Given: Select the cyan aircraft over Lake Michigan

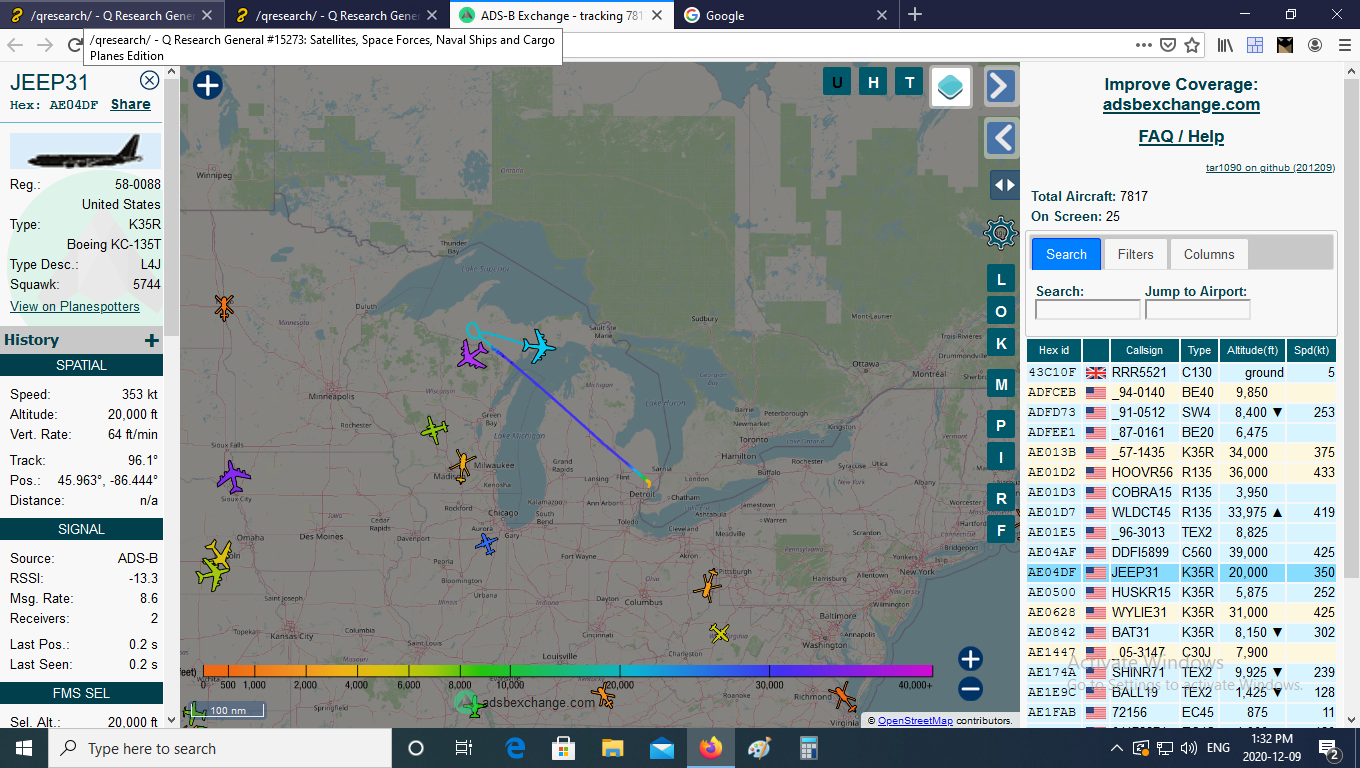Looking at the screenshot, I should [538, 346].
